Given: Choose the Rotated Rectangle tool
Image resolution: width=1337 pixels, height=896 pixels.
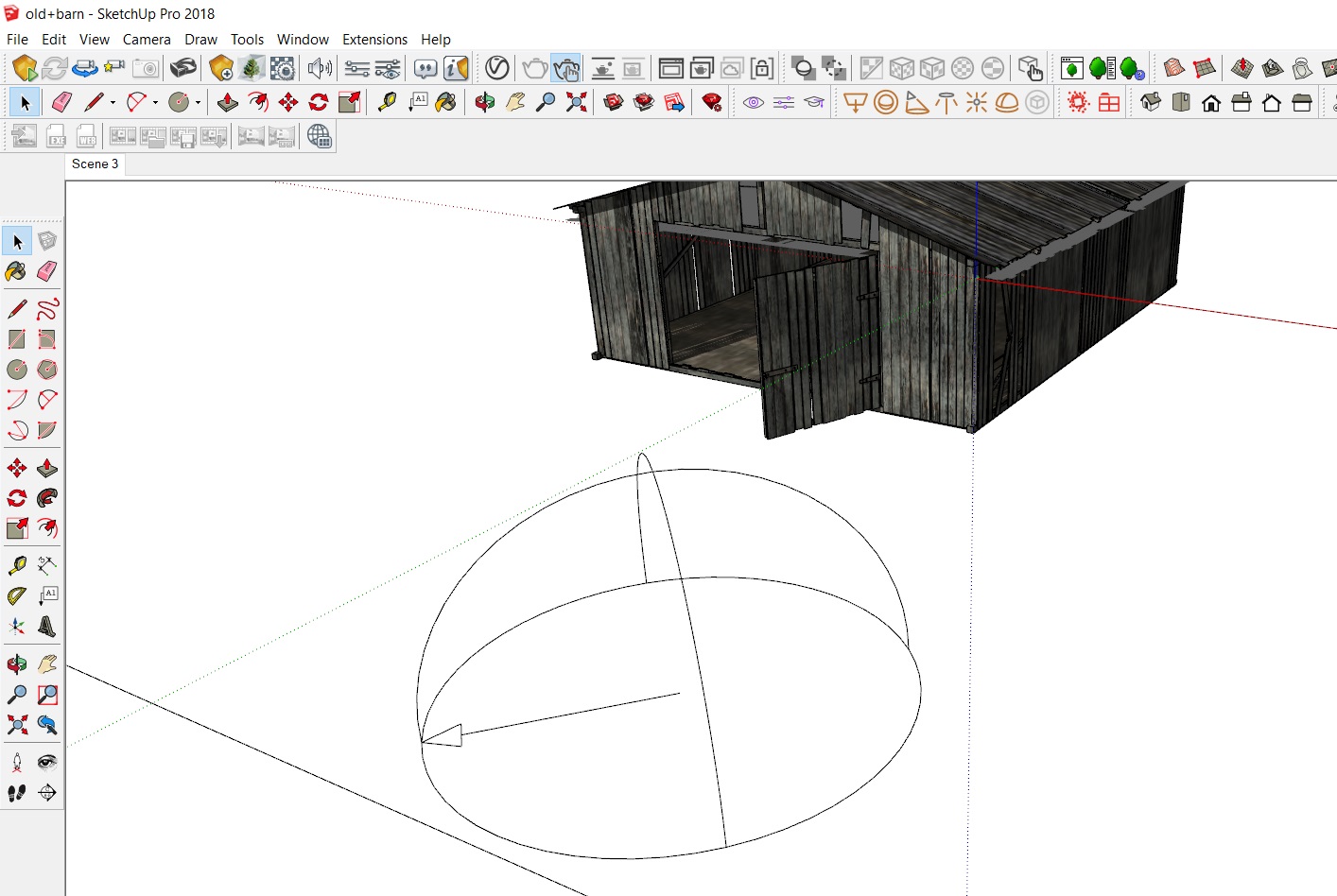Looking at the screenshot, I should (x=47, y=339).
